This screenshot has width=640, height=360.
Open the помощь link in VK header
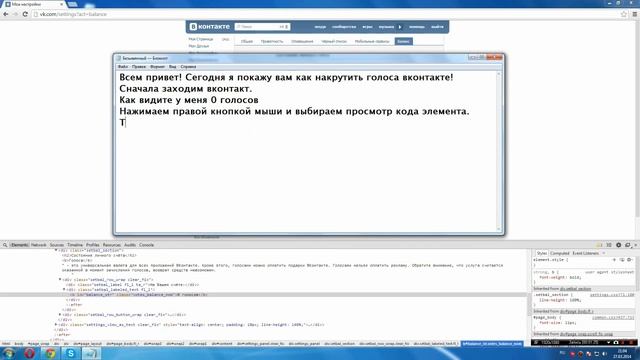click(x=417, y=27)
